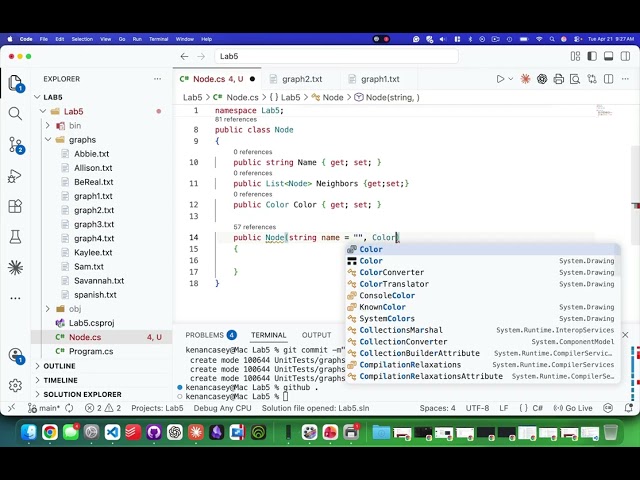Run the file with play button

[x=500, y=79]
